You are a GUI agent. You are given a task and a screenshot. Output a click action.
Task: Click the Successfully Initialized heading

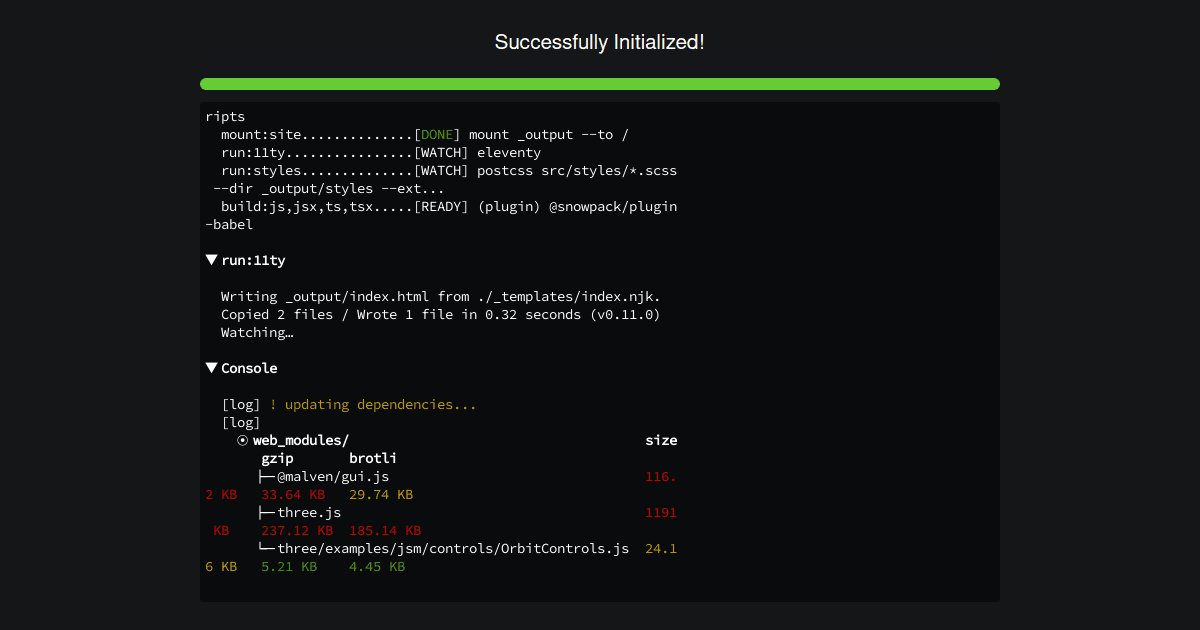tap(599, 42)
